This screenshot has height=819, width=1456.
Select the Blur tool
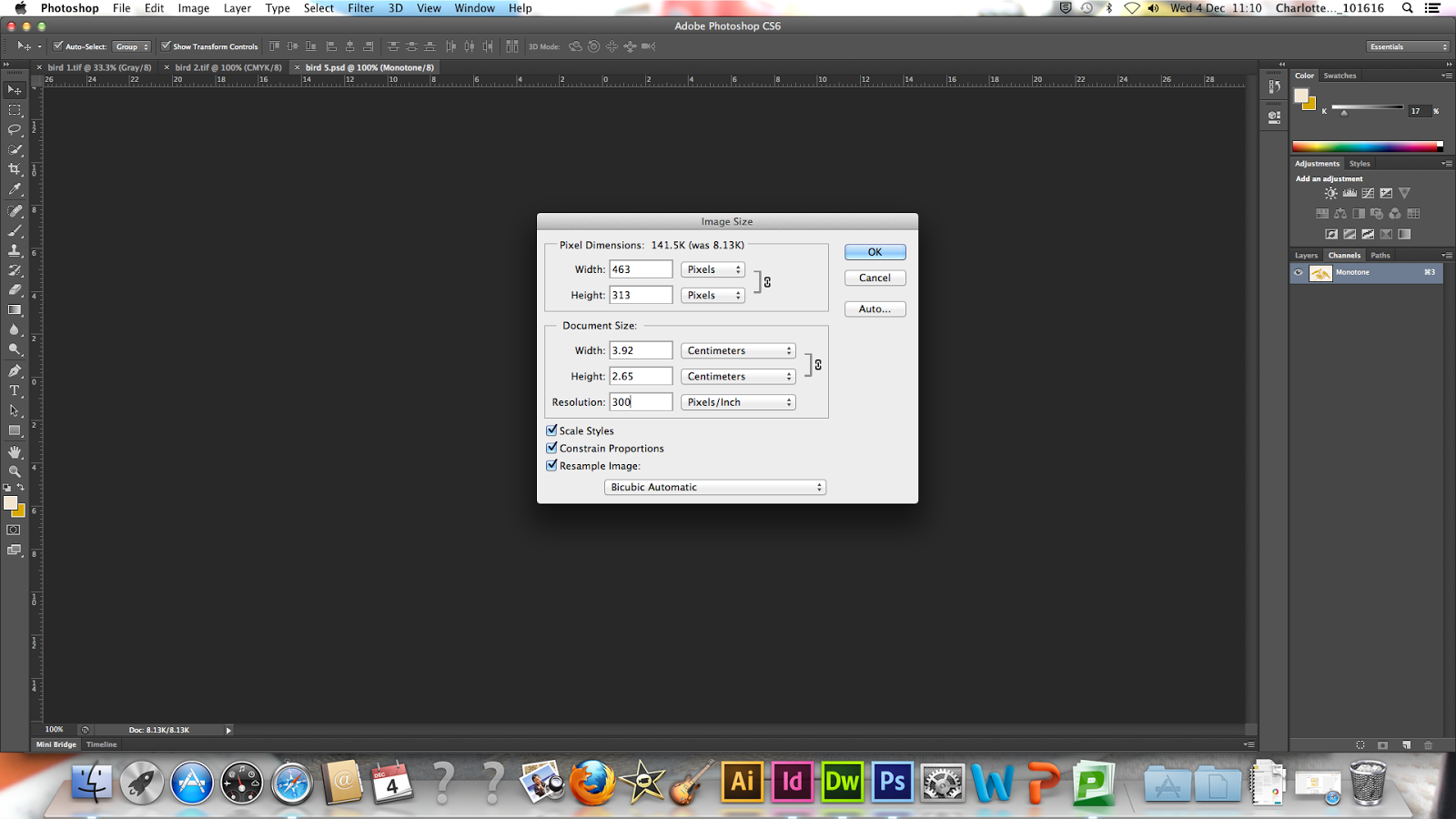[15, 330]
